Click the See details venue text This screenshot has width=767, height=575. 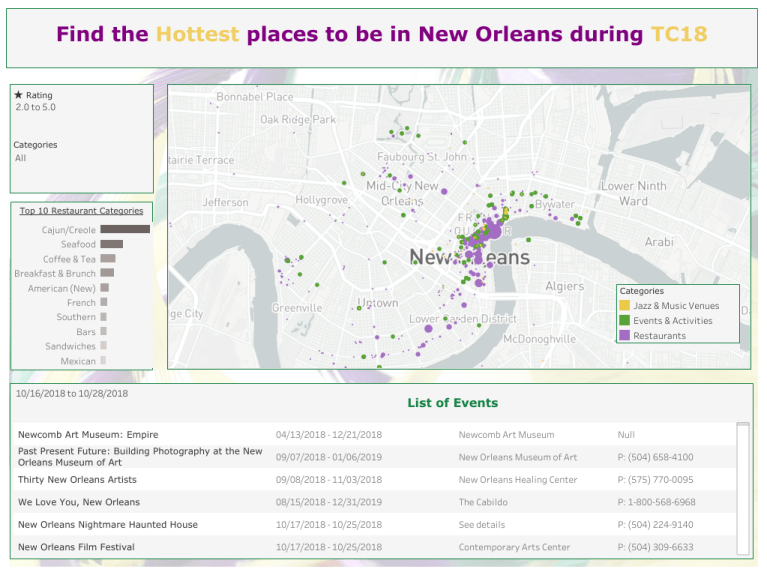(x=482, y=525)
